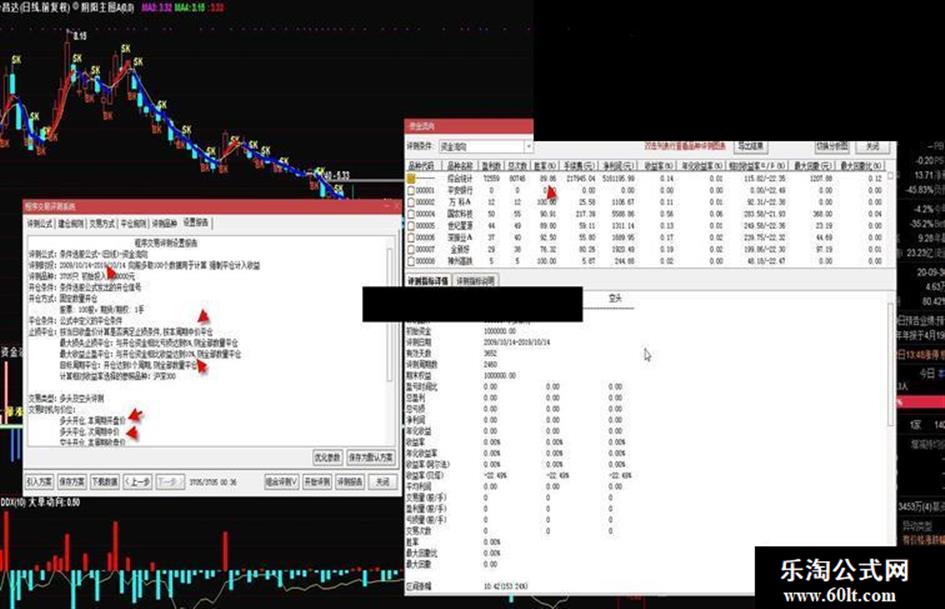Open the 交易方式 tab
This screenshot has width=945, height=609.
click(102, 224)
